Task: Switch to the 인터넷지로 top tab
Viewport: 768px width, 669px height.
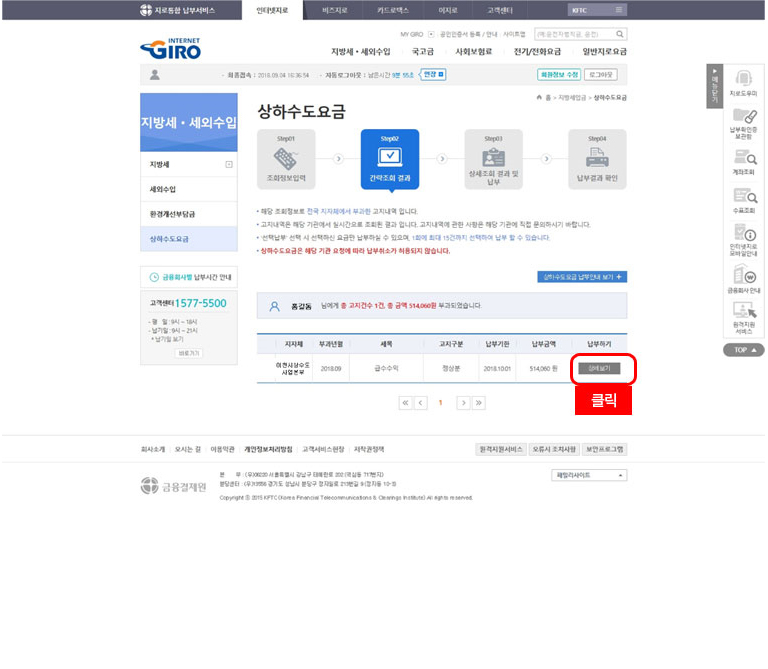Action: point(272,10)
